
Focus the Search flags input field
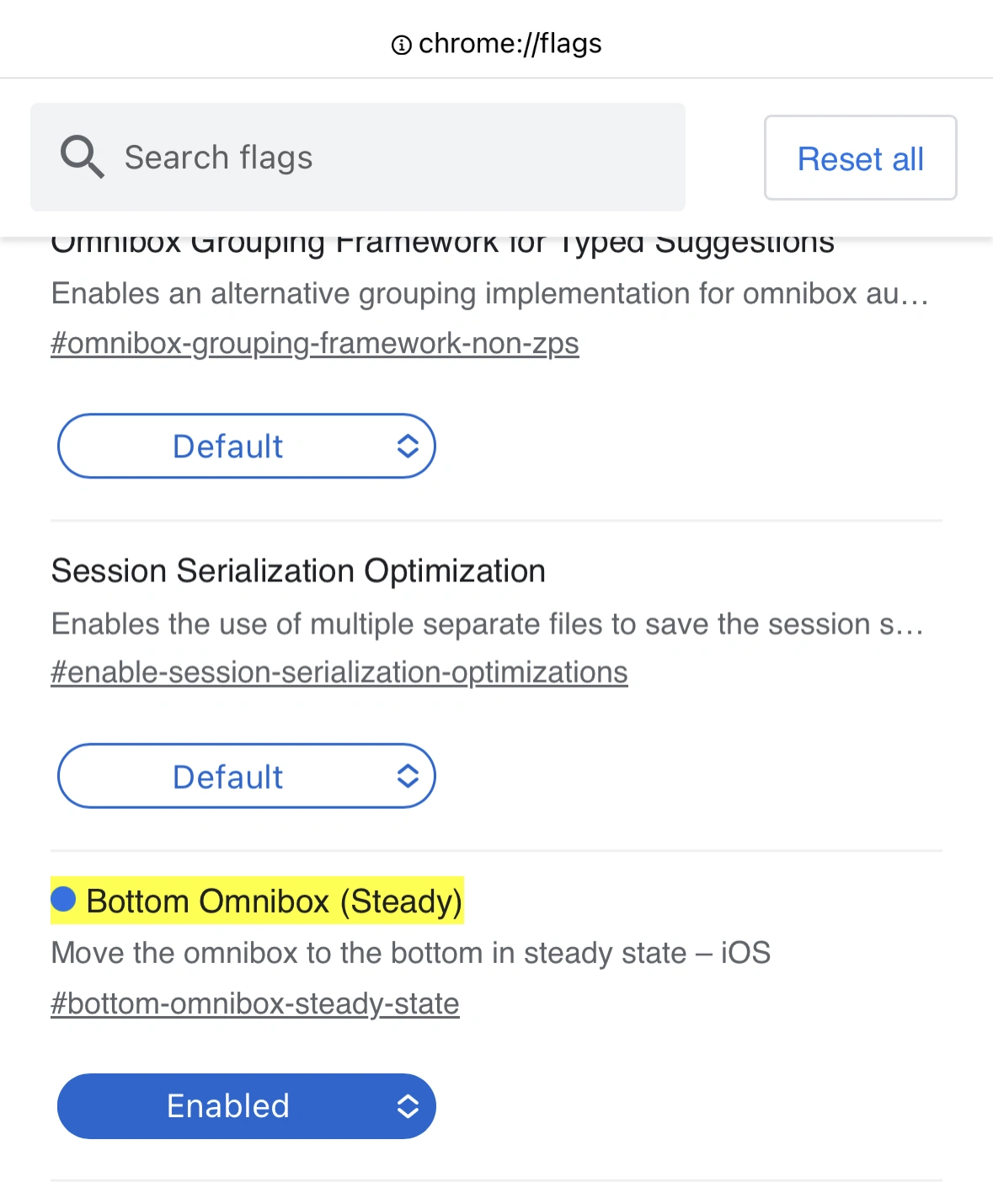click(358, 158)
